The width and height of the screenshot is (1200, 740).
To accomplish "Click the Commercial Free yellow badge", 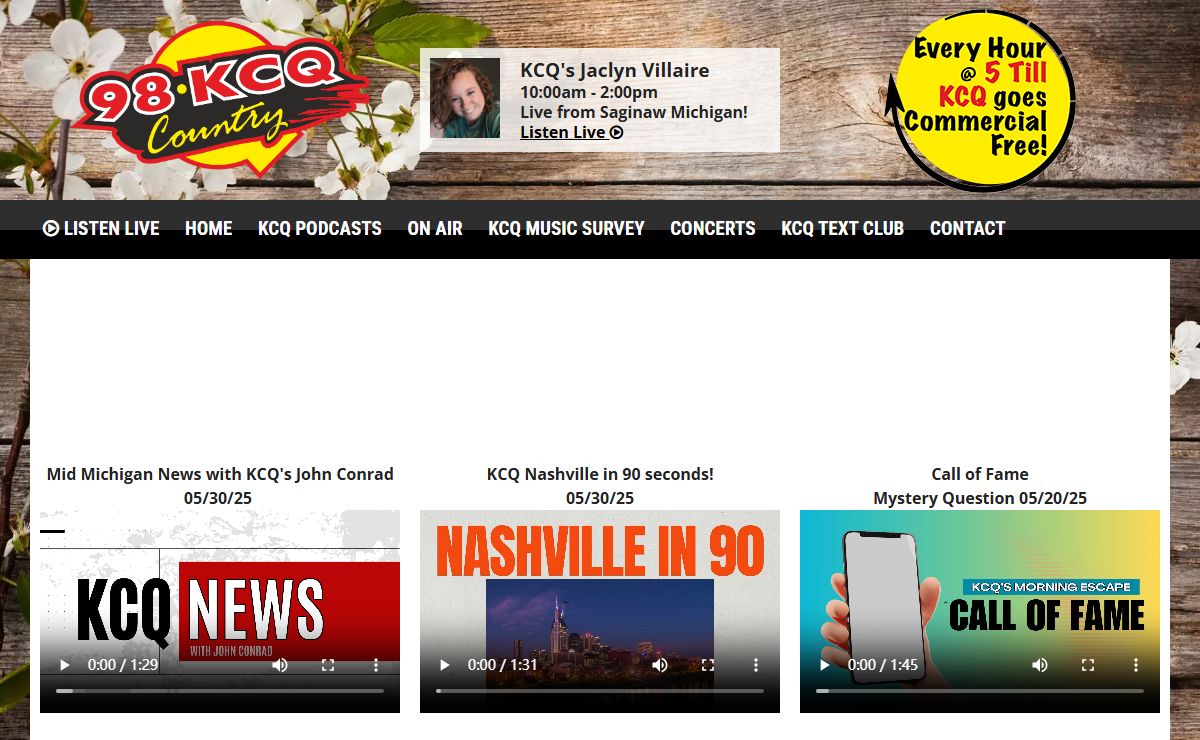I will tap(982, 100).
